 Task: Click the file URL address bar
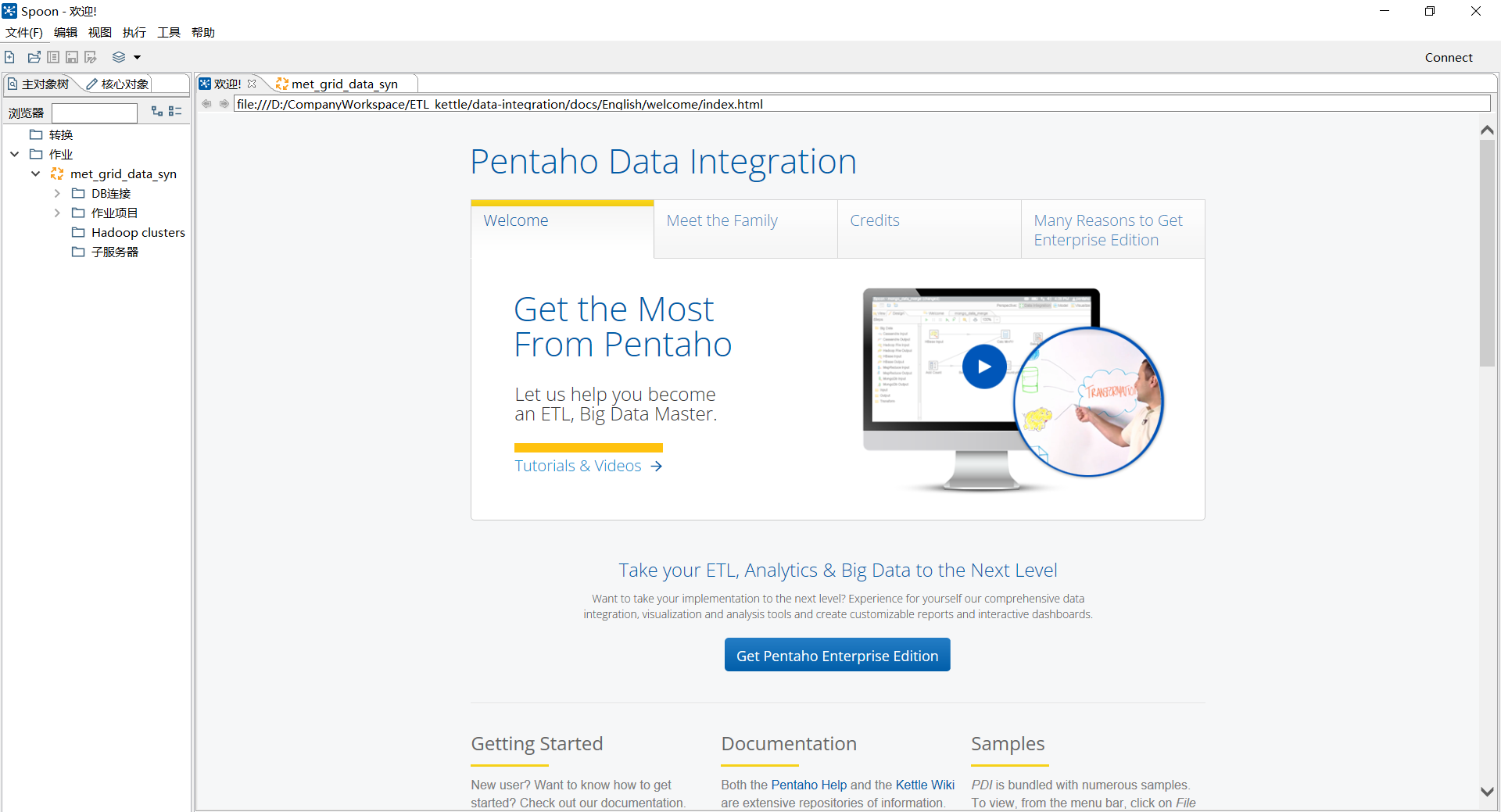[x=862, y=104]
